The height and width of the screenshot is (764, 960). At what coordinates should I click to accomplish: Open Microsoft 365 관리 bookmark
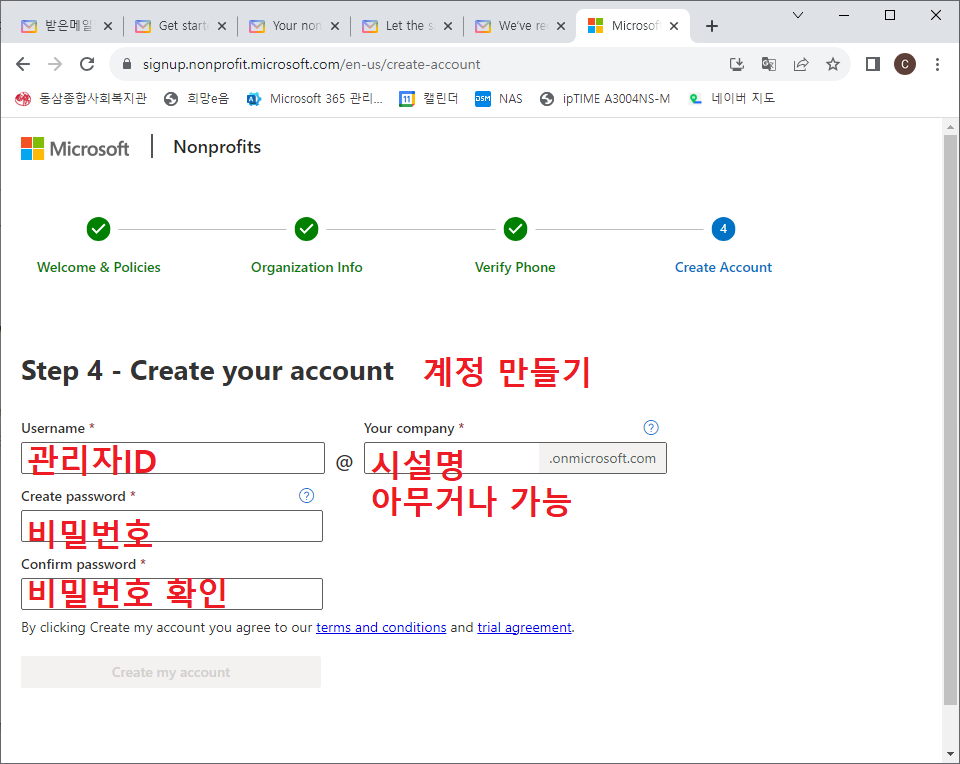point(314,99)
